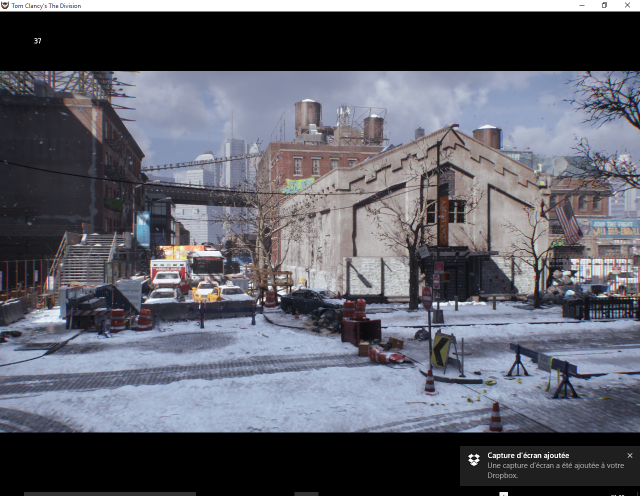
Task: Click the 'Tom Clancy's The Division' window title
Action: pos(46,6)
